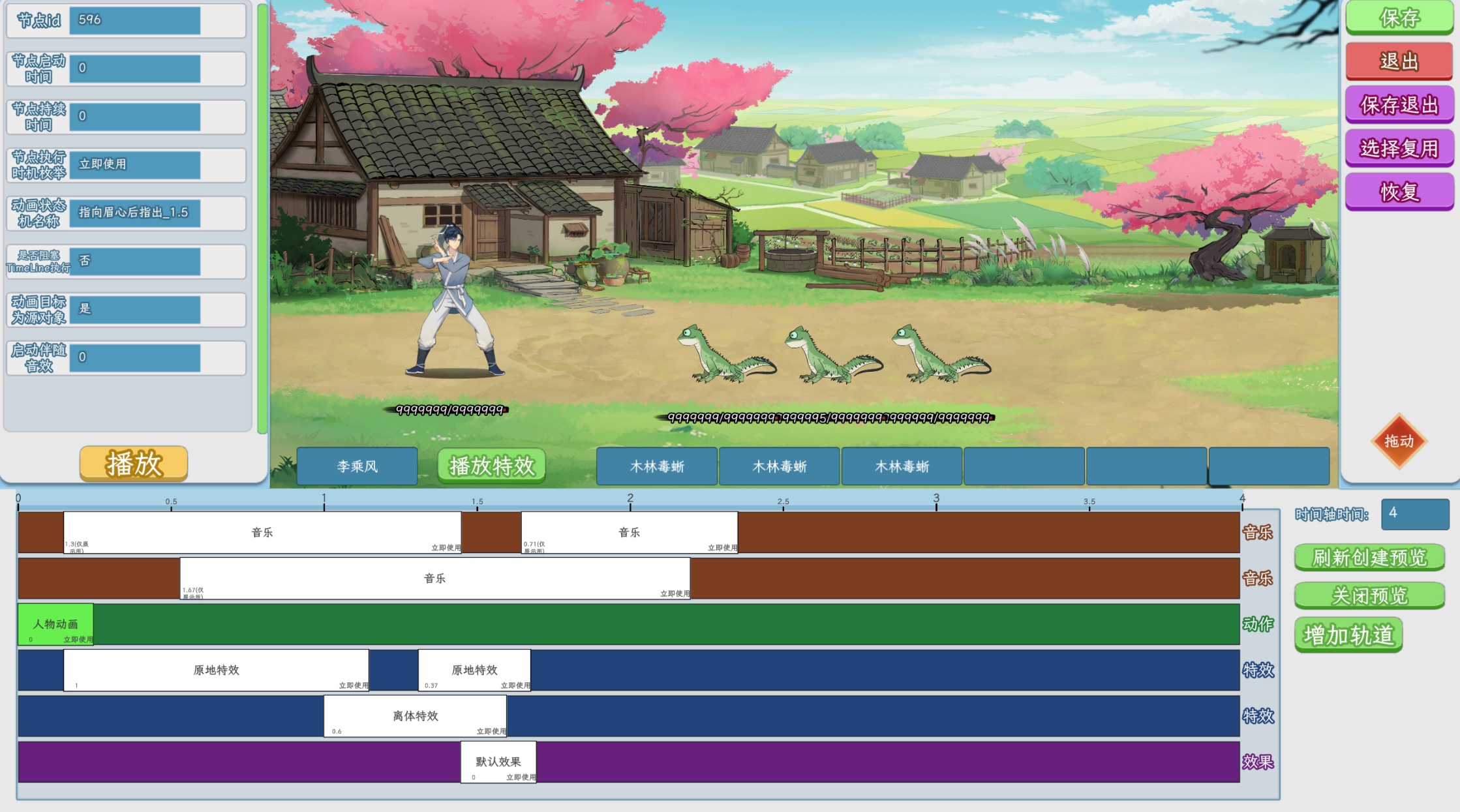Click the green properties panel scrollbar
The height and width of the screenshot is (812, 1460).
pyautogui.click(x=262, y=218)
